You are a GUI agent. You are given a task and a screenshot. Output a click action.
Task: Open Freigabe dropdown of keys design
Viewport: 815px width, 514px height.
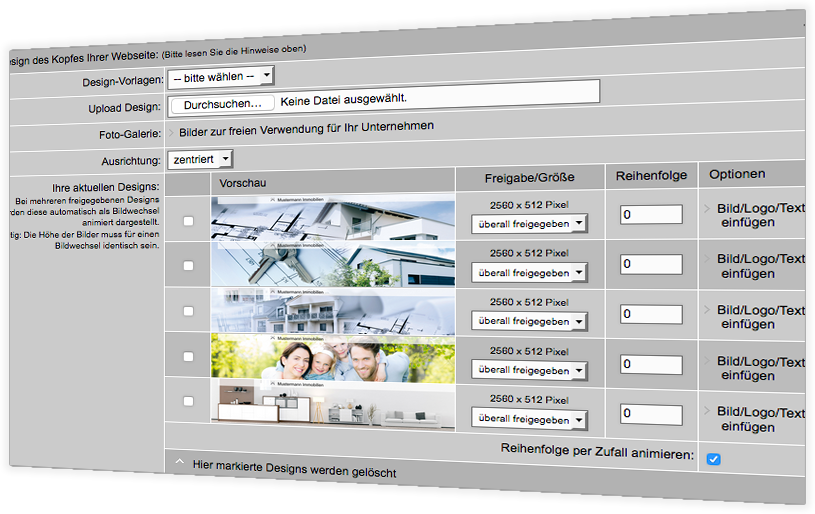tap(529, 272)
